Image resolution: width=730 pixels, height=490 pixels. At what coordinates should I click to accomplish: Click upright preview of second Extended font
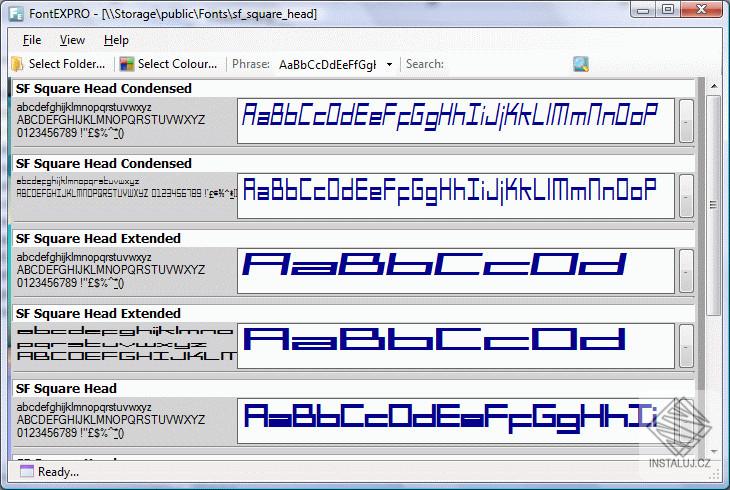click(455, 346)
